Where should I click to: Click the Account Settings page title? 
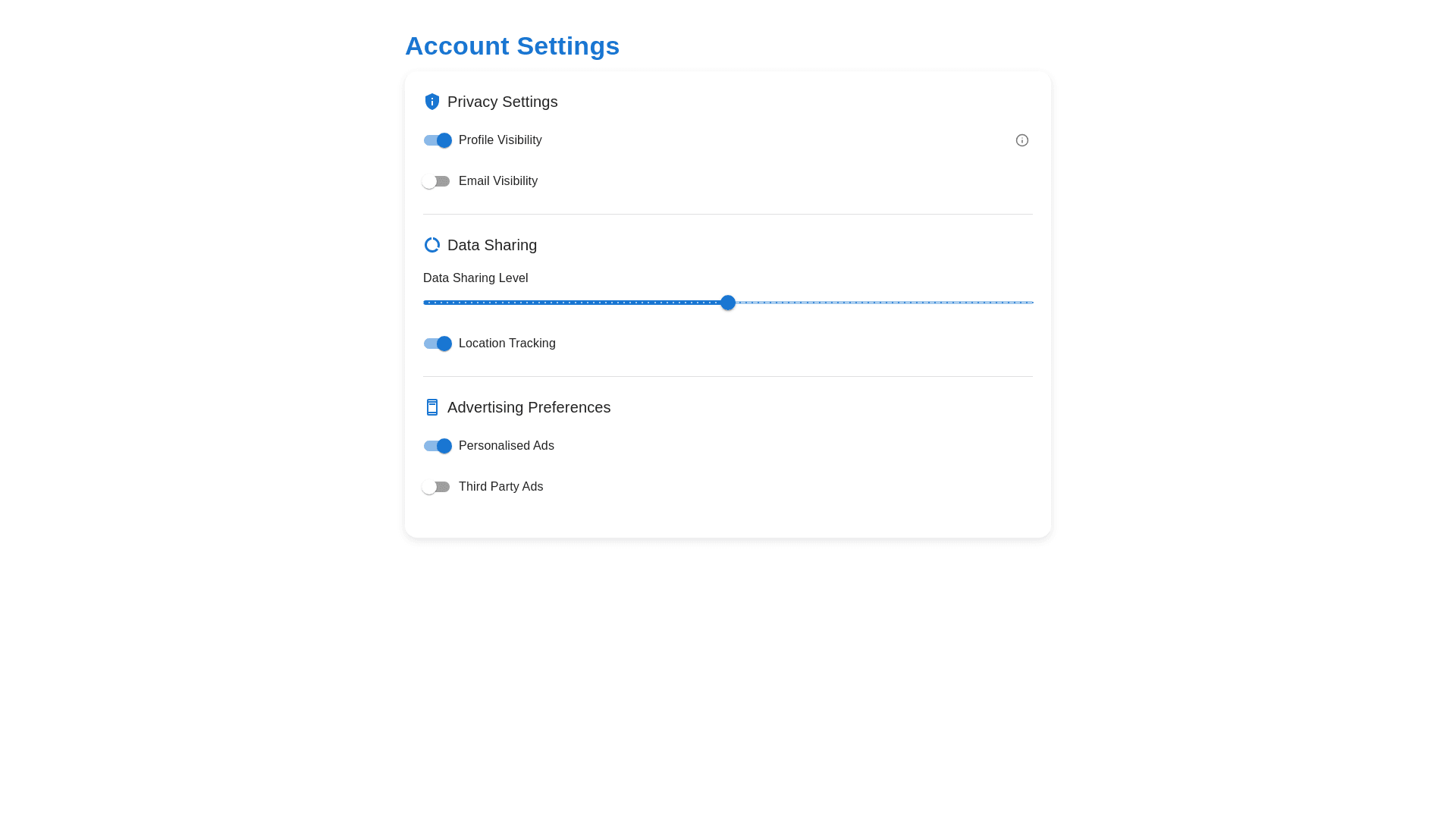(x=512, y=45)
